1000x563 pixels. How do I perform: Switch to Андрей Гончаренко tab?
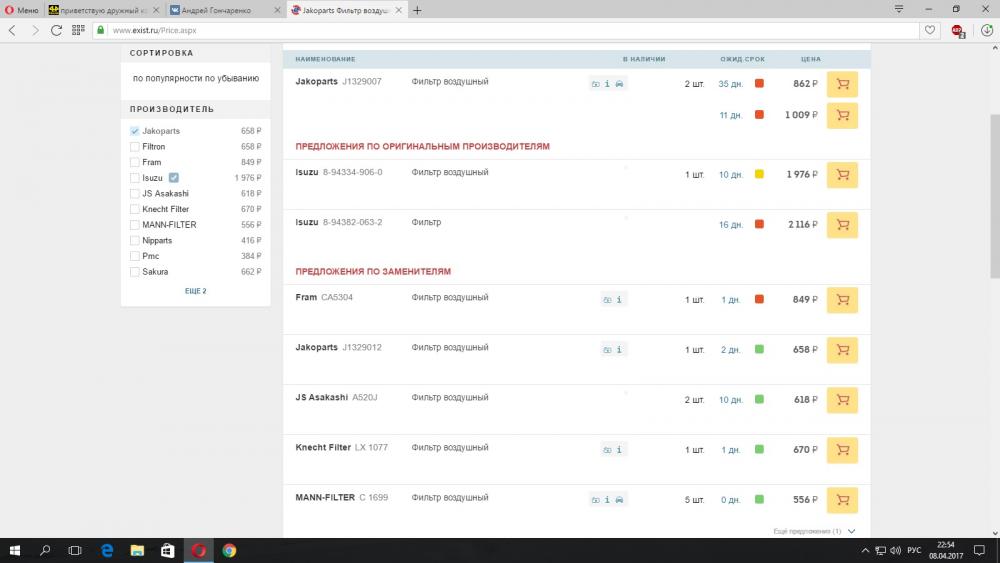pos(224,10)
